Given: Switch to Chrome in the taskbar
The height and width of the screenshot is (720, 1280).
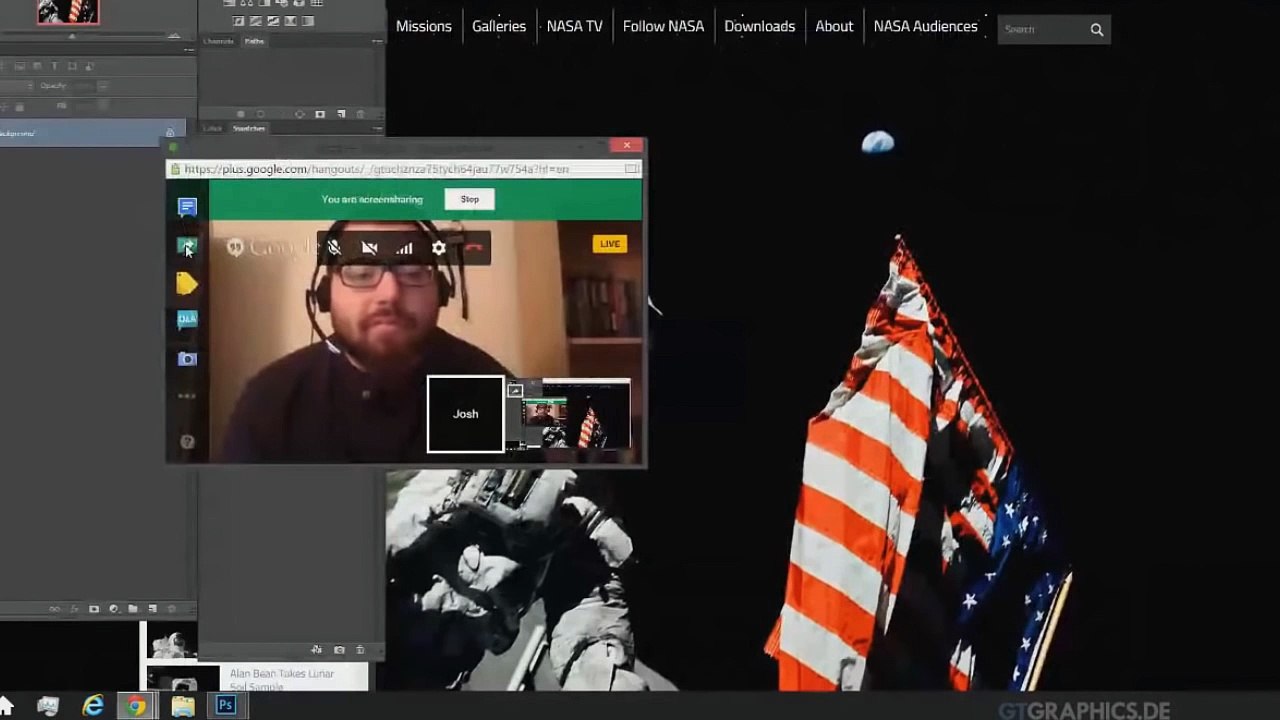Looking at the screenshot, I should [136, 706].
